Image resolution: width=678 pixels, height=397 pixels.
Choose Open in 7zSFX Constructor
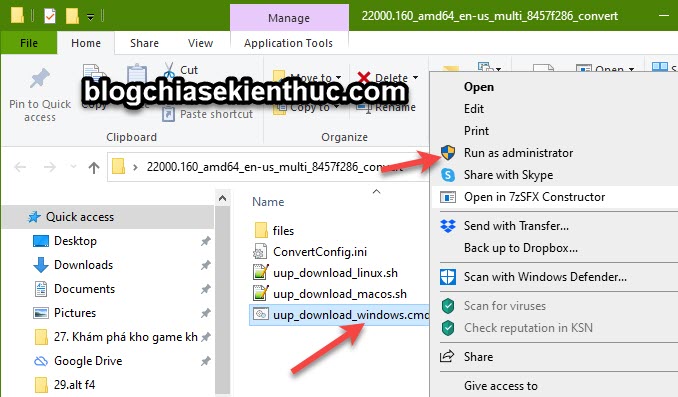pos(534,197)
